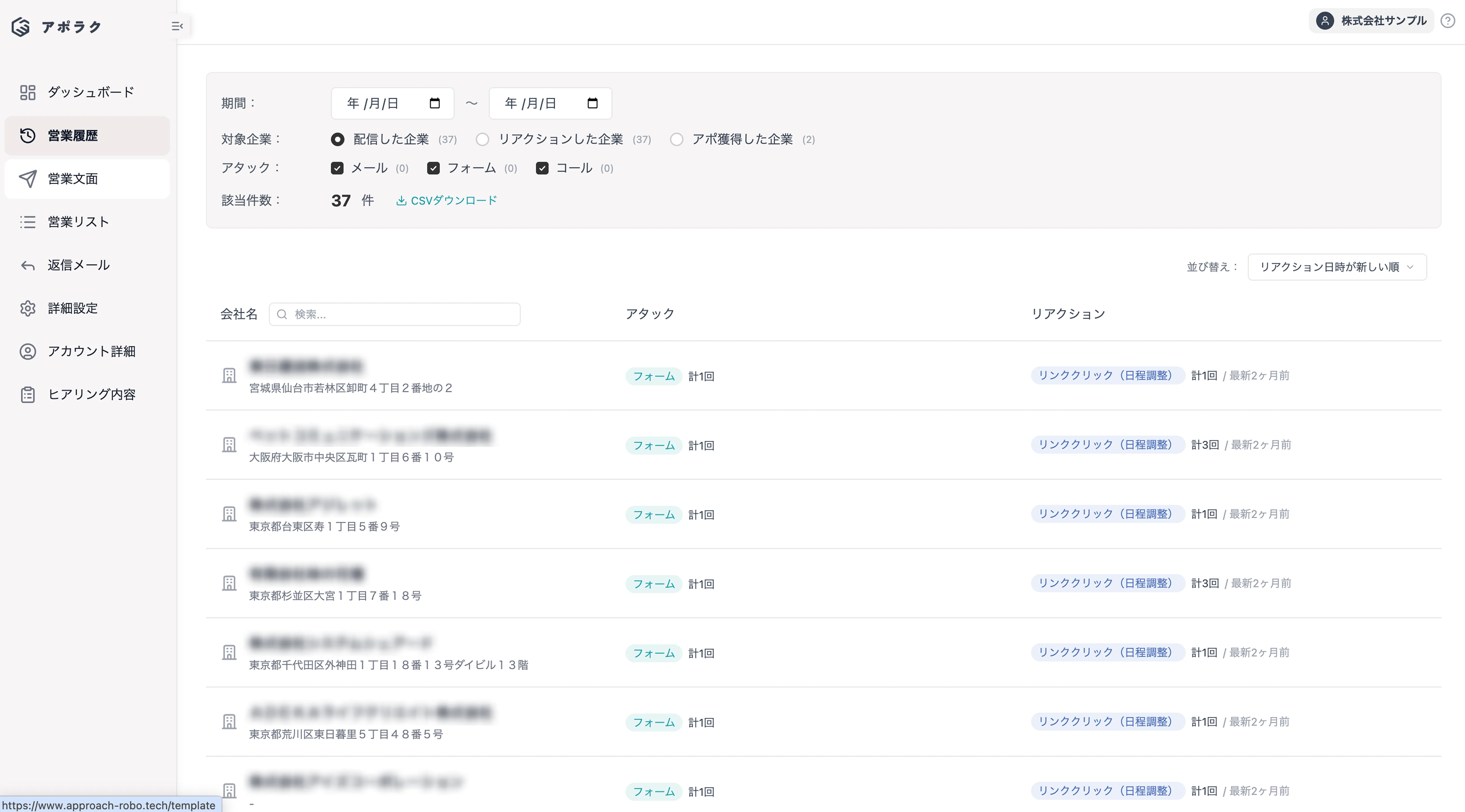
Task: Click the 返信メール reply arrow icon
Action: coord(28,265)
